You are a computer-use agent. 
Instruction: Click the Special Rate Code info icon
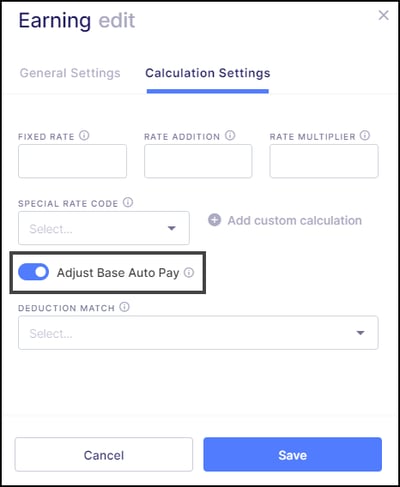[x=128, y=202]
